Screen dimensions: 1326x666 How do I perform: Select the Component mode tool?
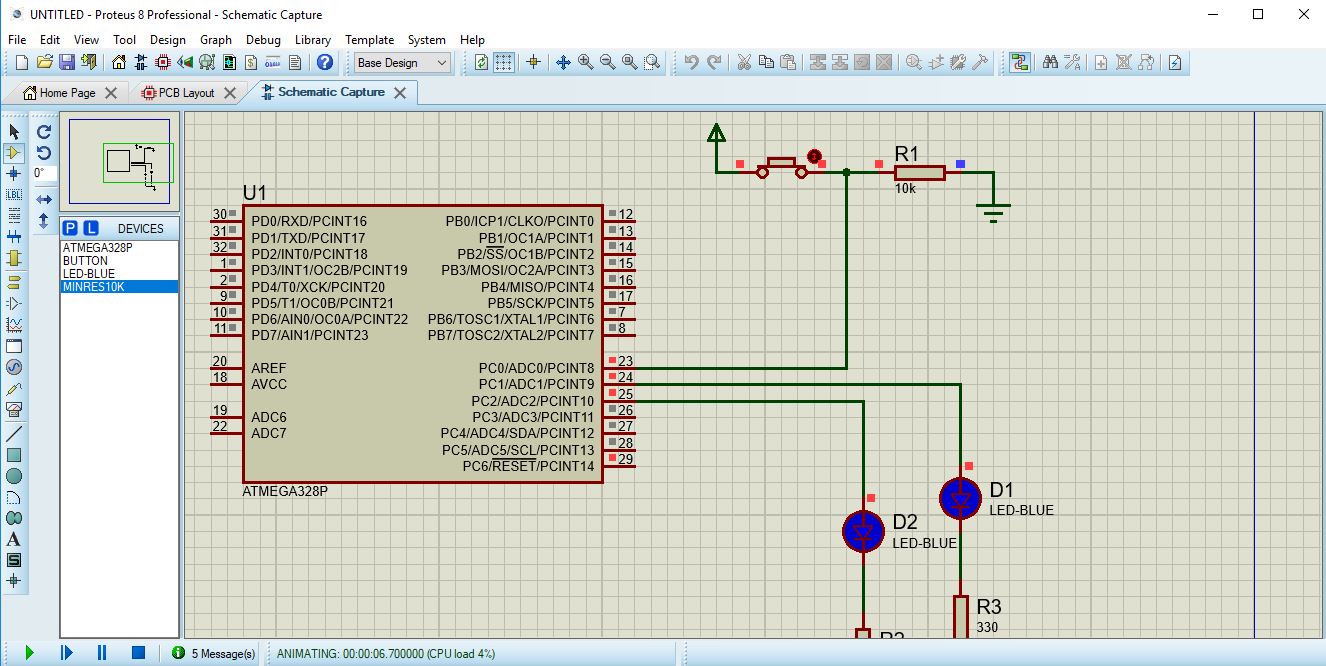pyautogui.click(x=14, y=153)
